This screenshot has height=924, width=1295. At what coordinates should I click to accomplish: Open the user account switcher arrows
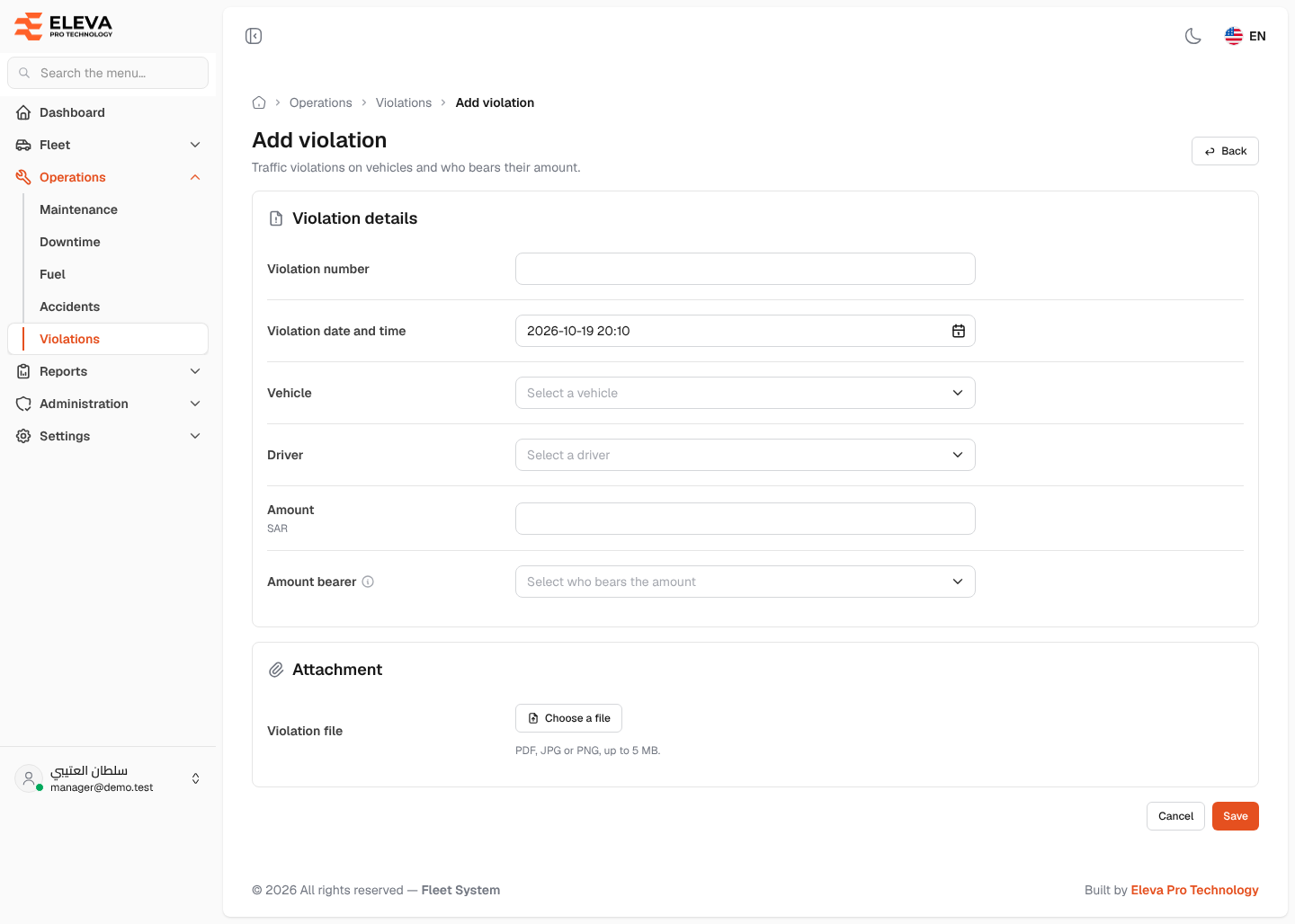point(196,778)
